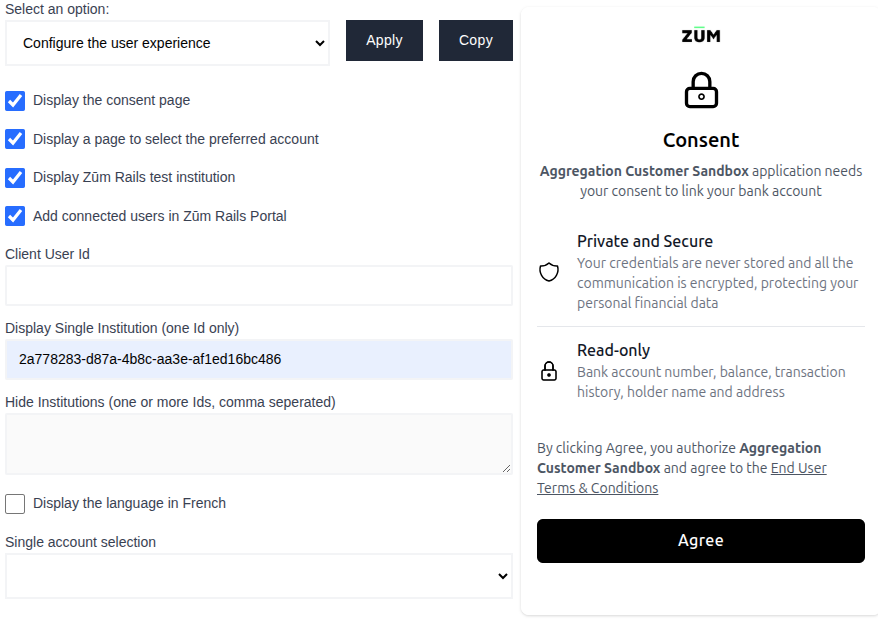Open the End User Terms & Conditions link

(682, 478)
